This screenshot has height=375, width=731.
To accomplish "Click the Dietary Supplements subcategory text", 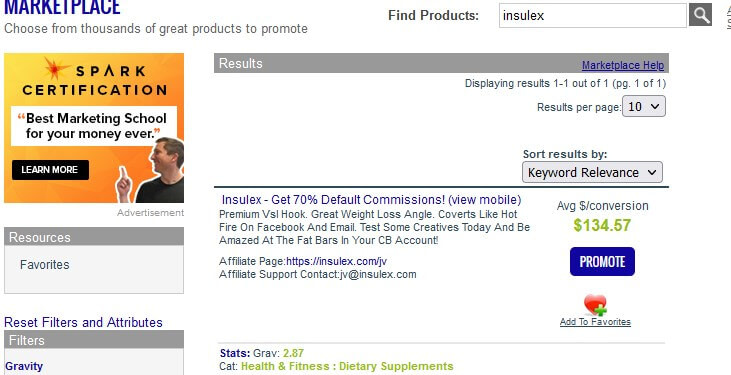I will tap(396, 366).
